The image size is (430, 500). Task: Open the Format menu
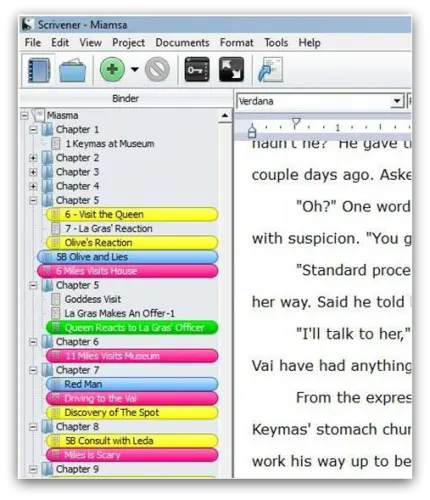coord(236,43)
